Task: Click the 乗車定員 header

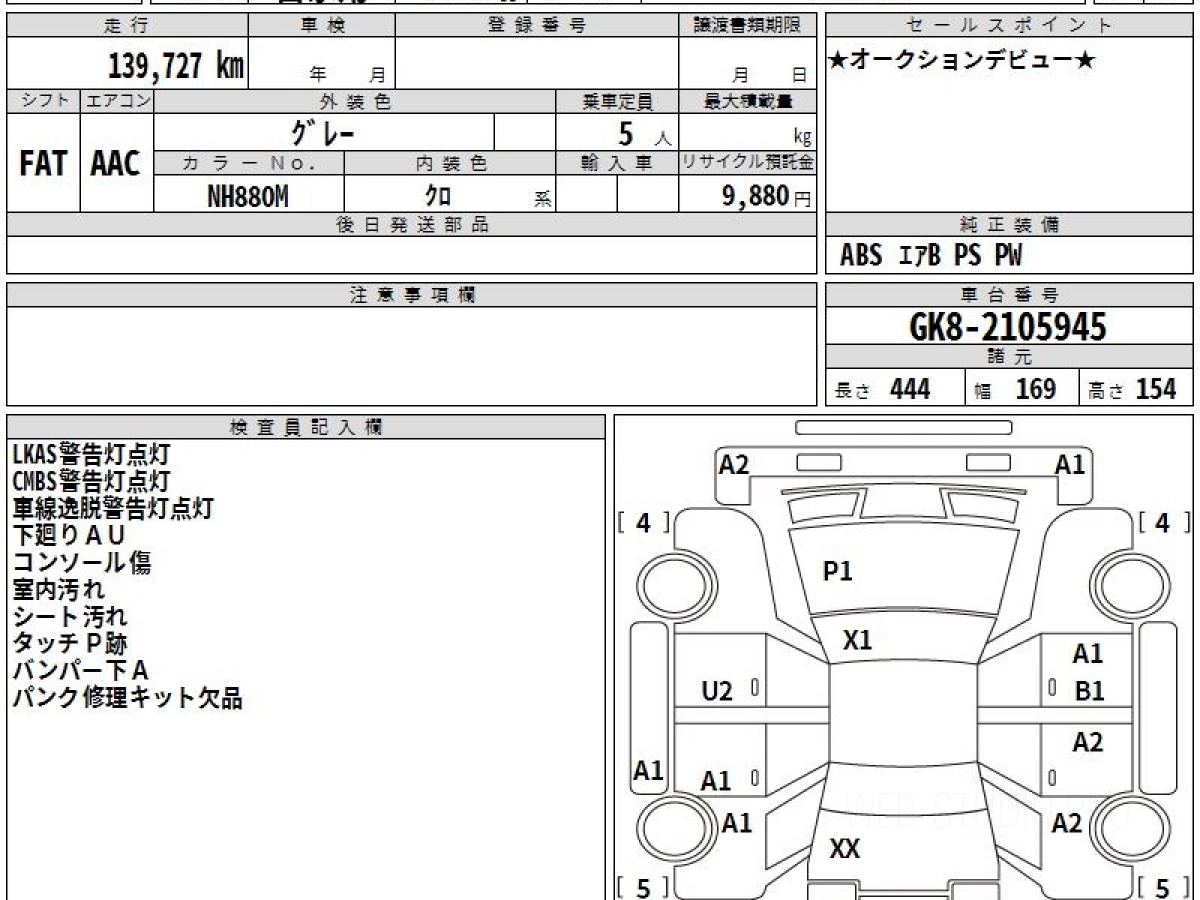Action: pyautogui.click(x=617, y=101)
